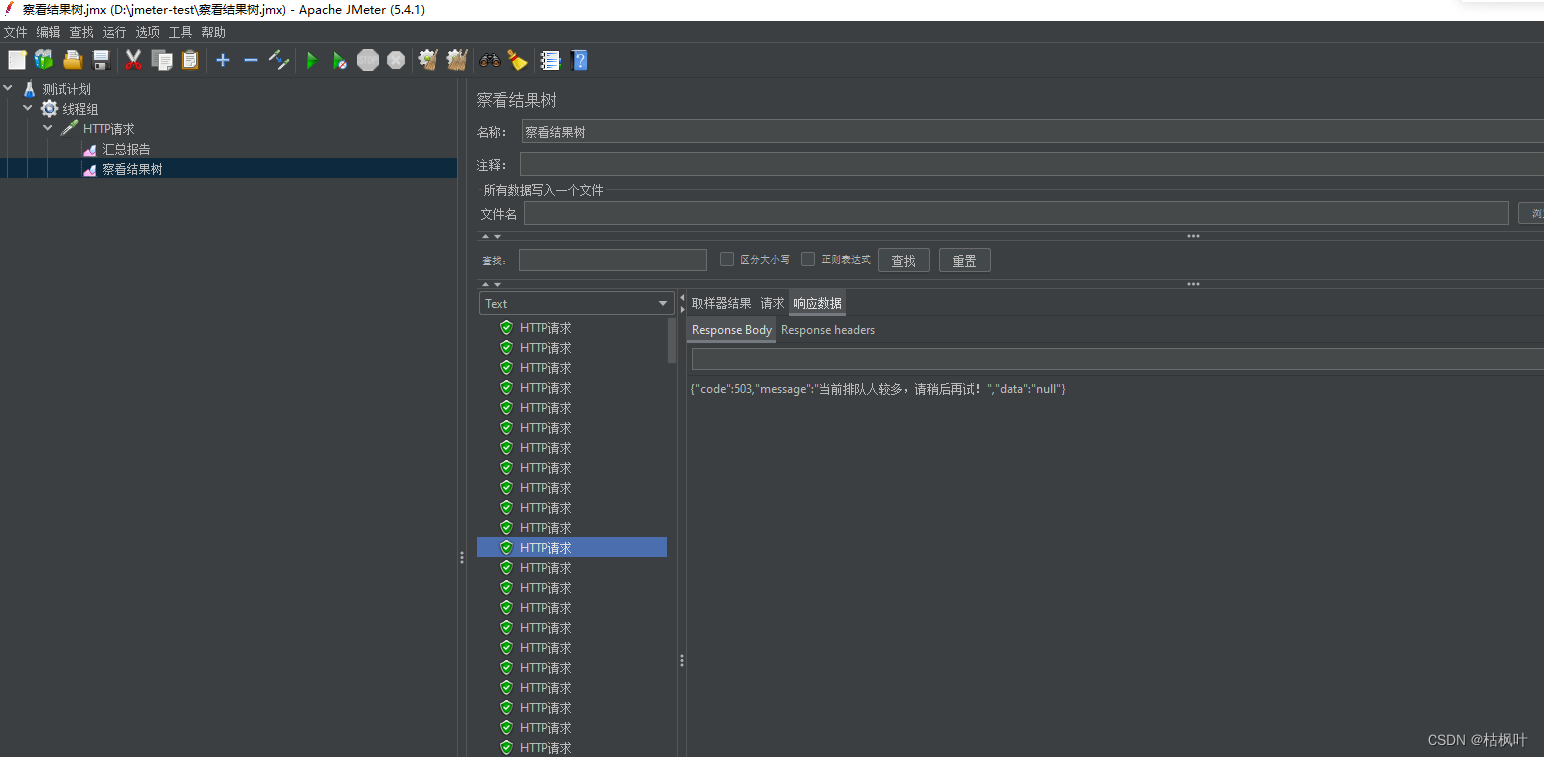The width and height of the screenshot is (1544, 757).
Task: Switch to the Response headers tab
Action: pyautogui.click(x=827, y=330)
